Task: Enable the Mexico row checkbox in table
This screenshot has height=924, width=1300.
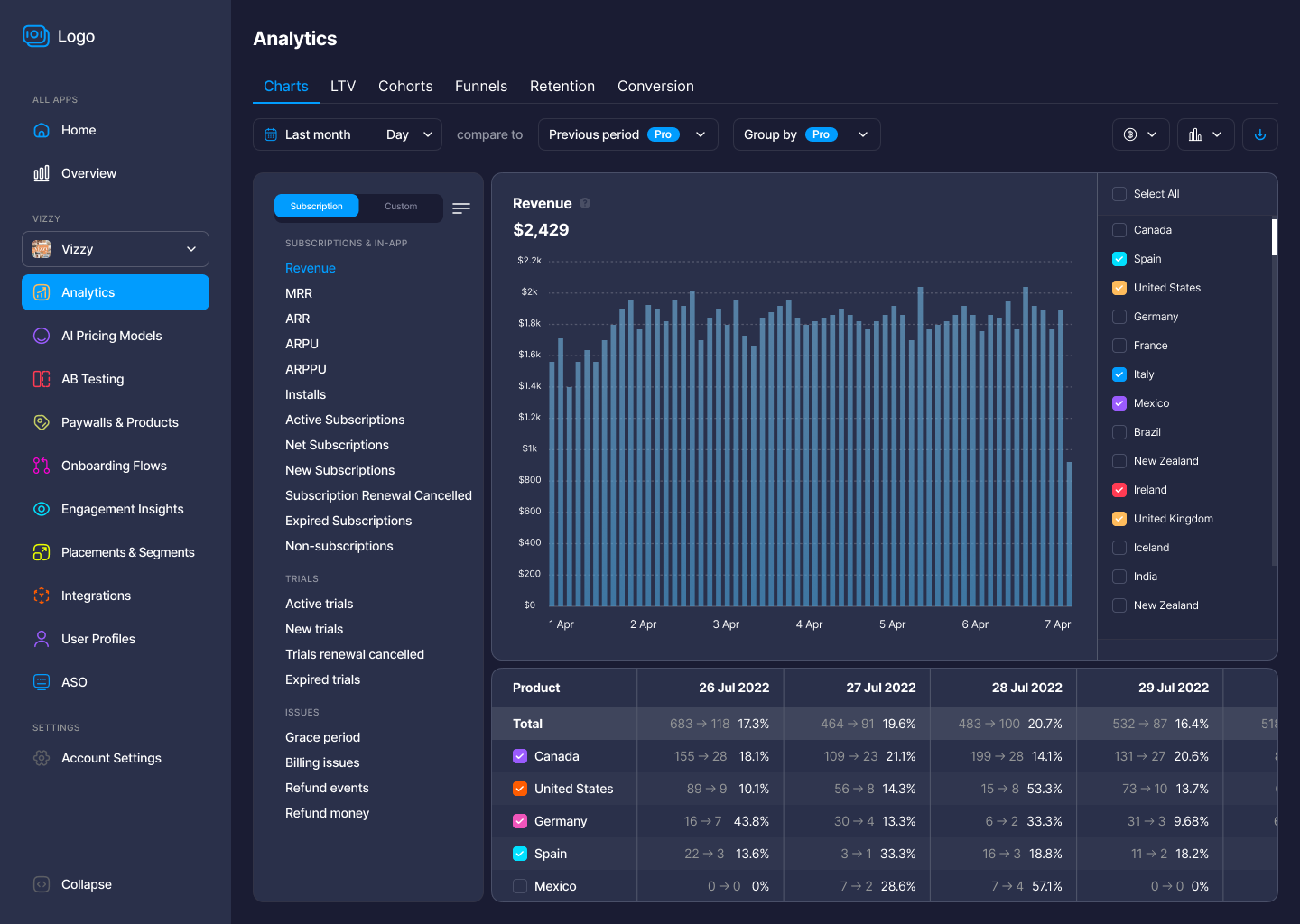Action: point(520,886)
